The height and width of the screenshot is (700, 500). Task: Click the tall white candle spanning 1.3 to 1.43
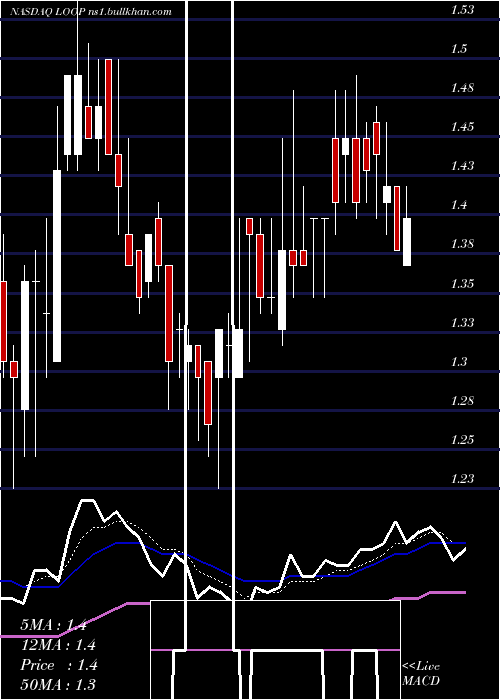point(57,266)
